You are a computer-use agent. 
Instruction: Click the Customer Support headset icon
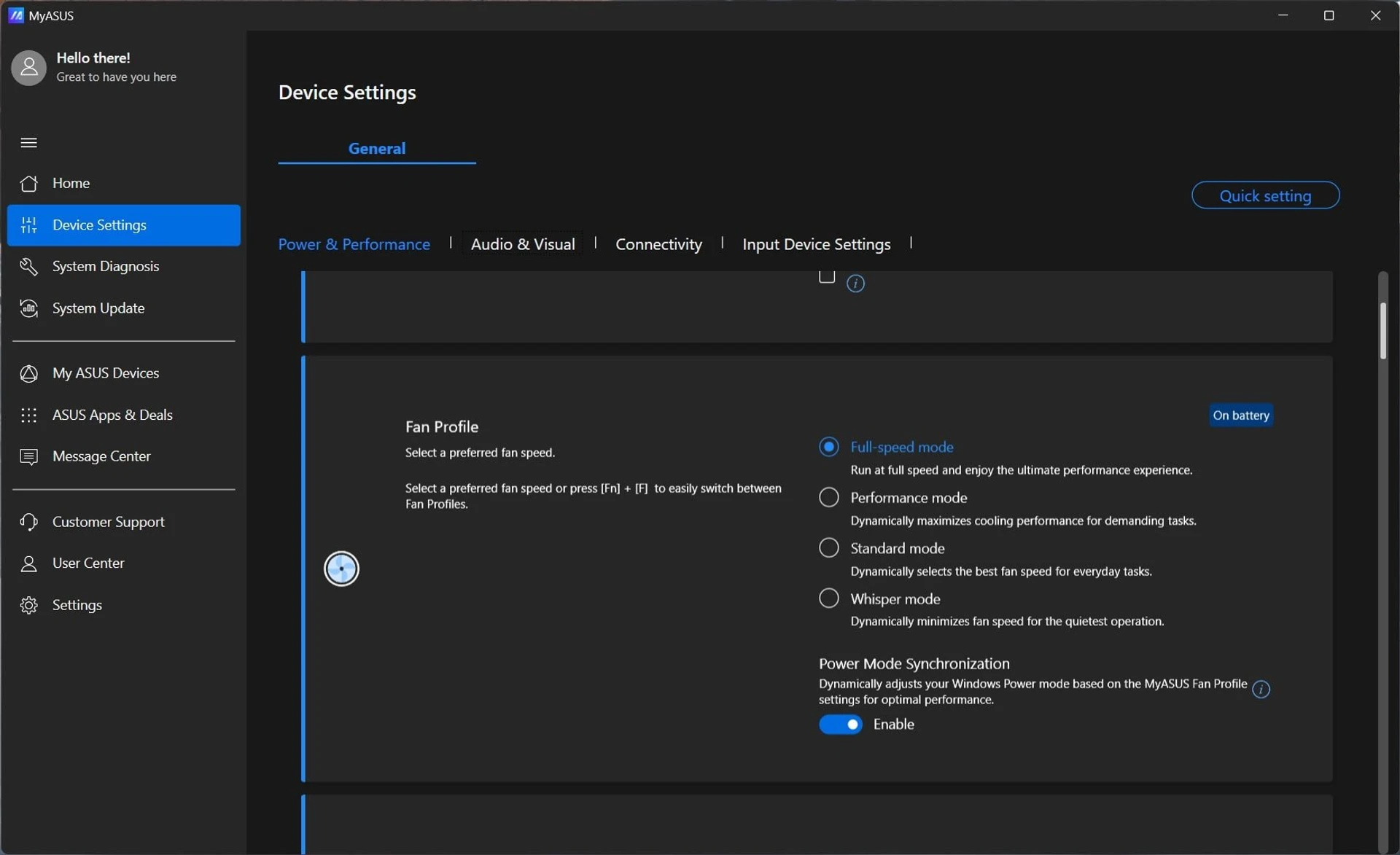(29, 523)
